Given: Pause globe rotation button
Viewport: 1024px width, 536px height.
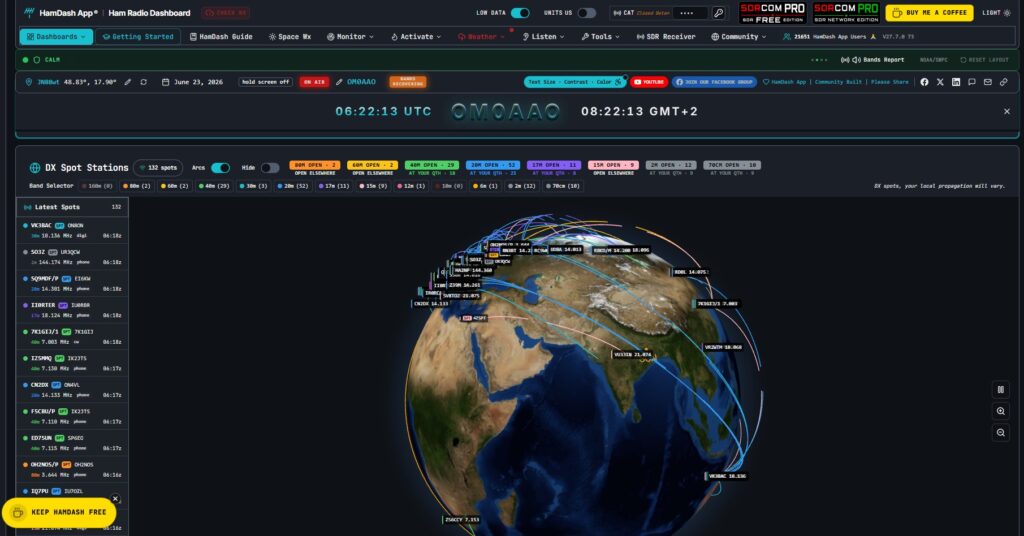Looking at the screenshot, I should point(1000,390).
